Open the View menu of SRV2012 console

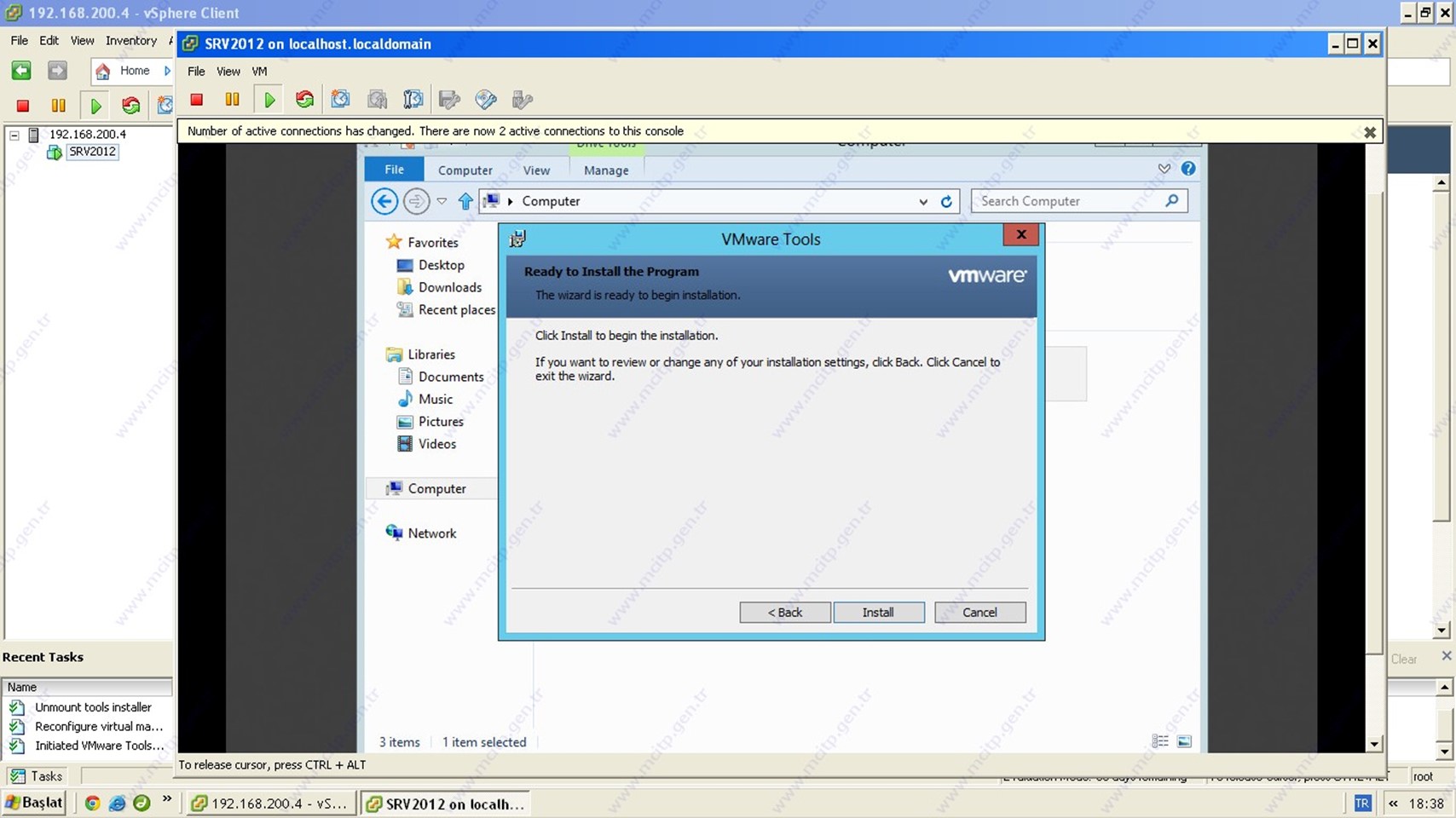point(228,72)
